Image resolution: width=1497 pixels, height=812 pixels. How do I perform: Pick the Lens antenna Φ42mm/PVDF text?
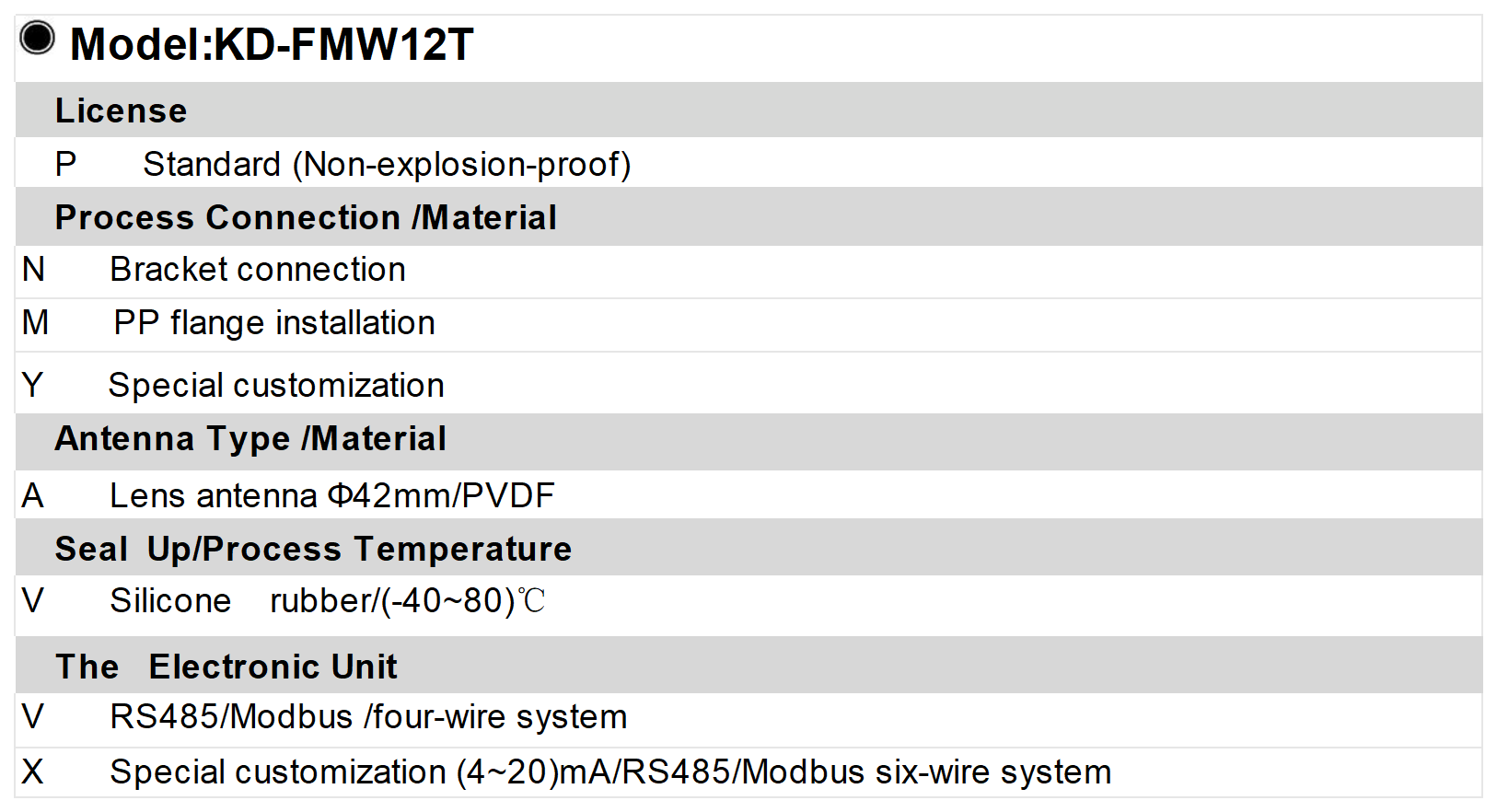click(x=332, y=495)
